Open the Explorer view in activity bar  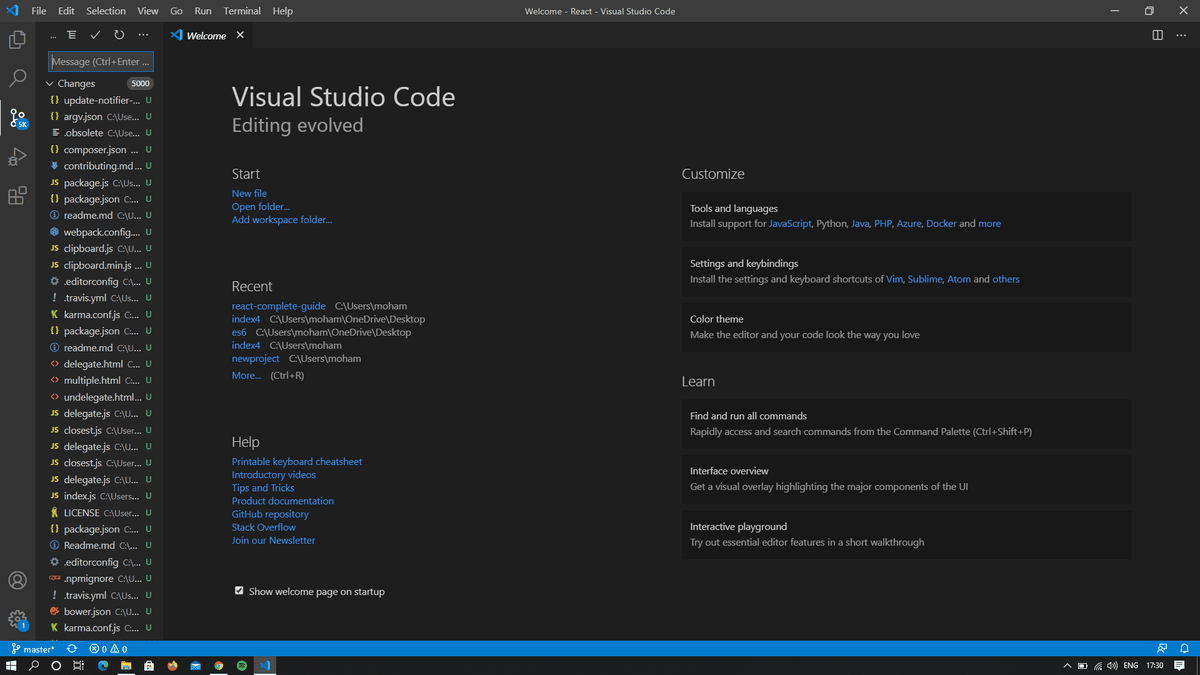point(17,40)
